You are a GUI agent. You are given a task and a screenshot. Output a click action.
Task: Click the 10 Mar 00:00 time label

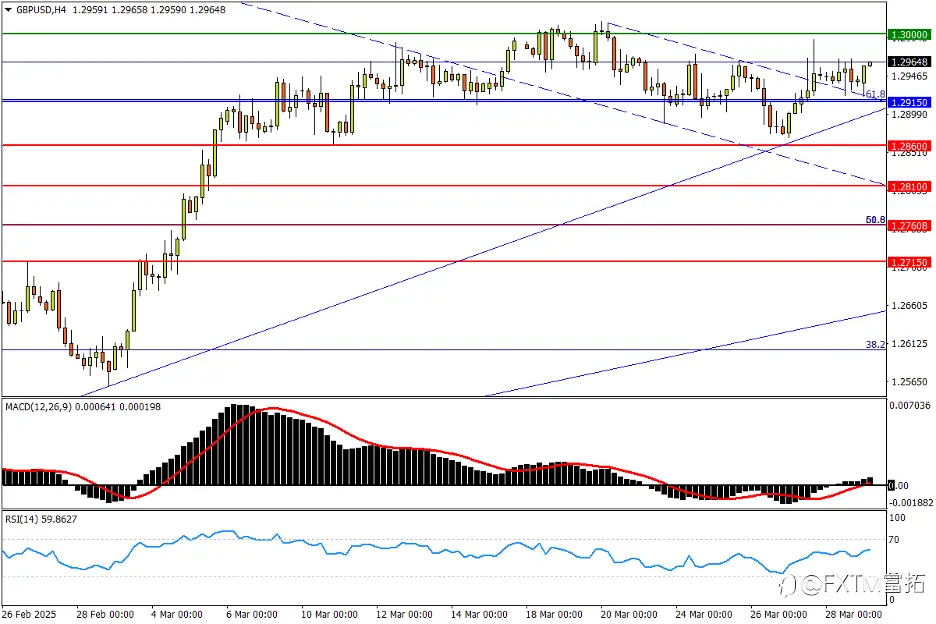pyautogui.click(x=329, y=614)
